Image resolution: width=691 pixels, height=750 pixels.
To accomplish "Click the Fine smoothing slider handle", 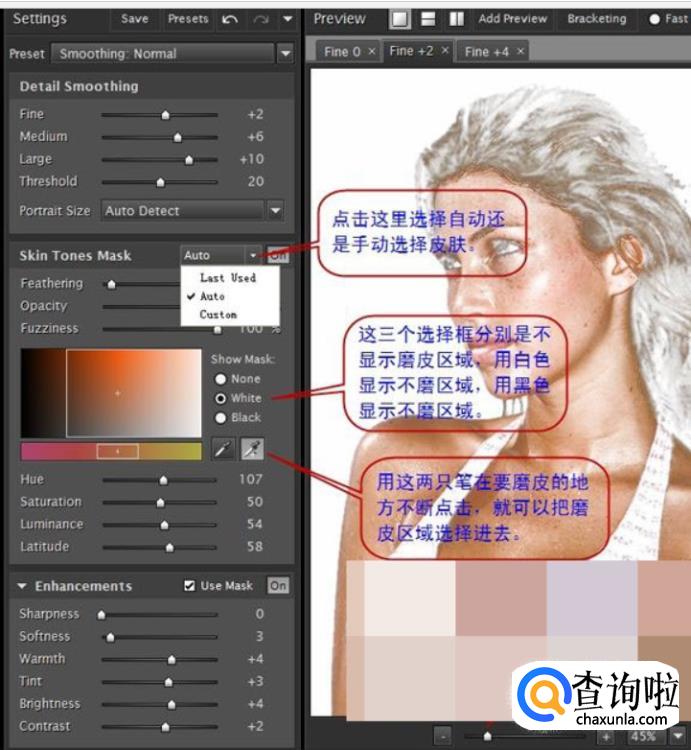I will point(165,115).
